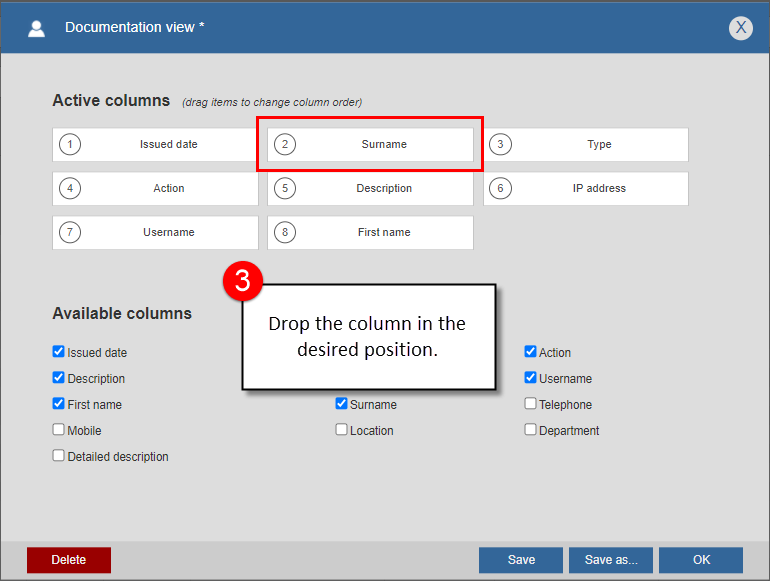Click the user profile icon in header
Image resolution: width=770 pixels, height=581 pixels.
pos(36,28)
